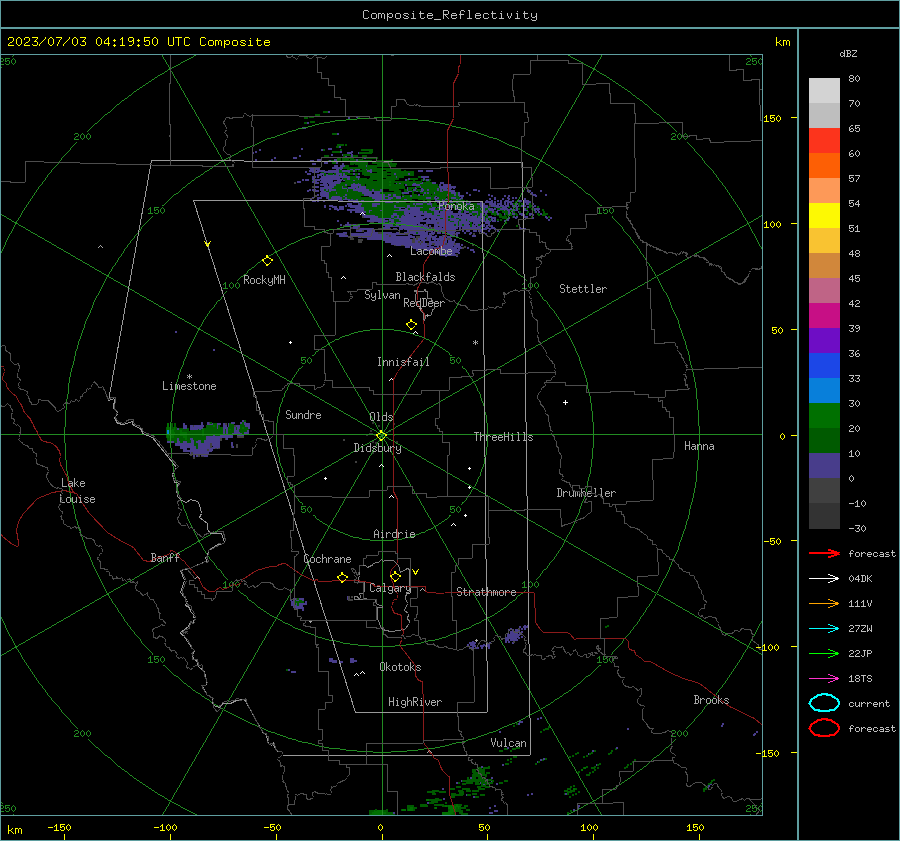
Task: Click the Vulcan label
Action: pyautogui.click(x=509, y=743)
